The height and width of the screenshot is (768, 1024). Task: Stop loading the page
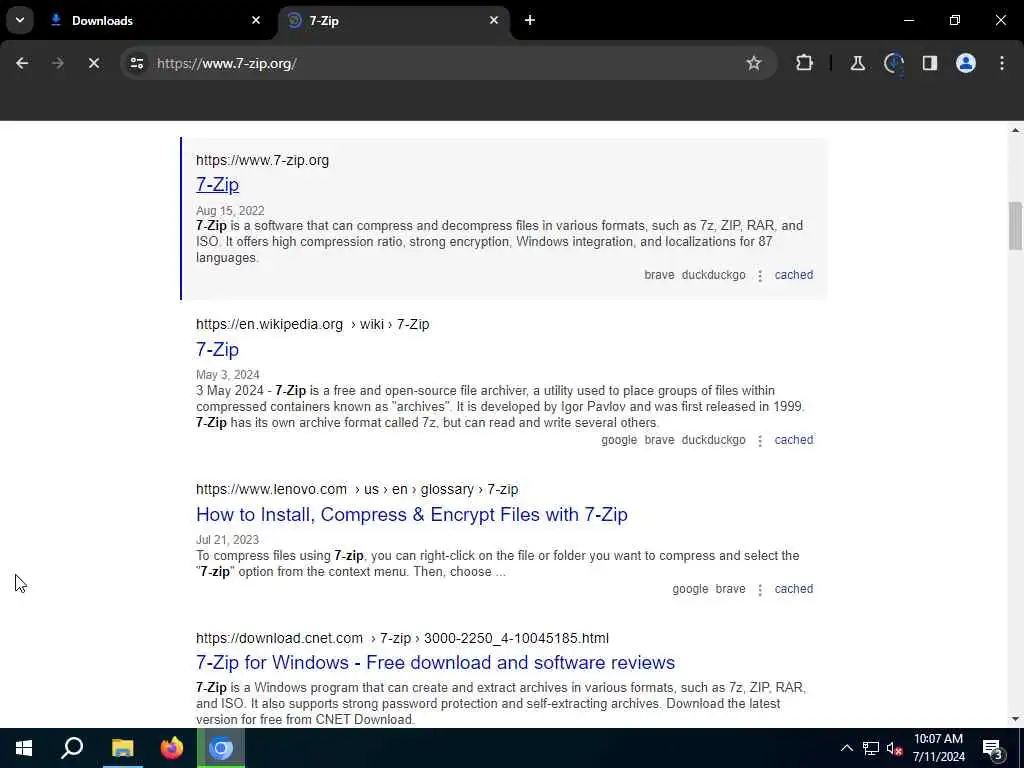(x=94, y=63)
